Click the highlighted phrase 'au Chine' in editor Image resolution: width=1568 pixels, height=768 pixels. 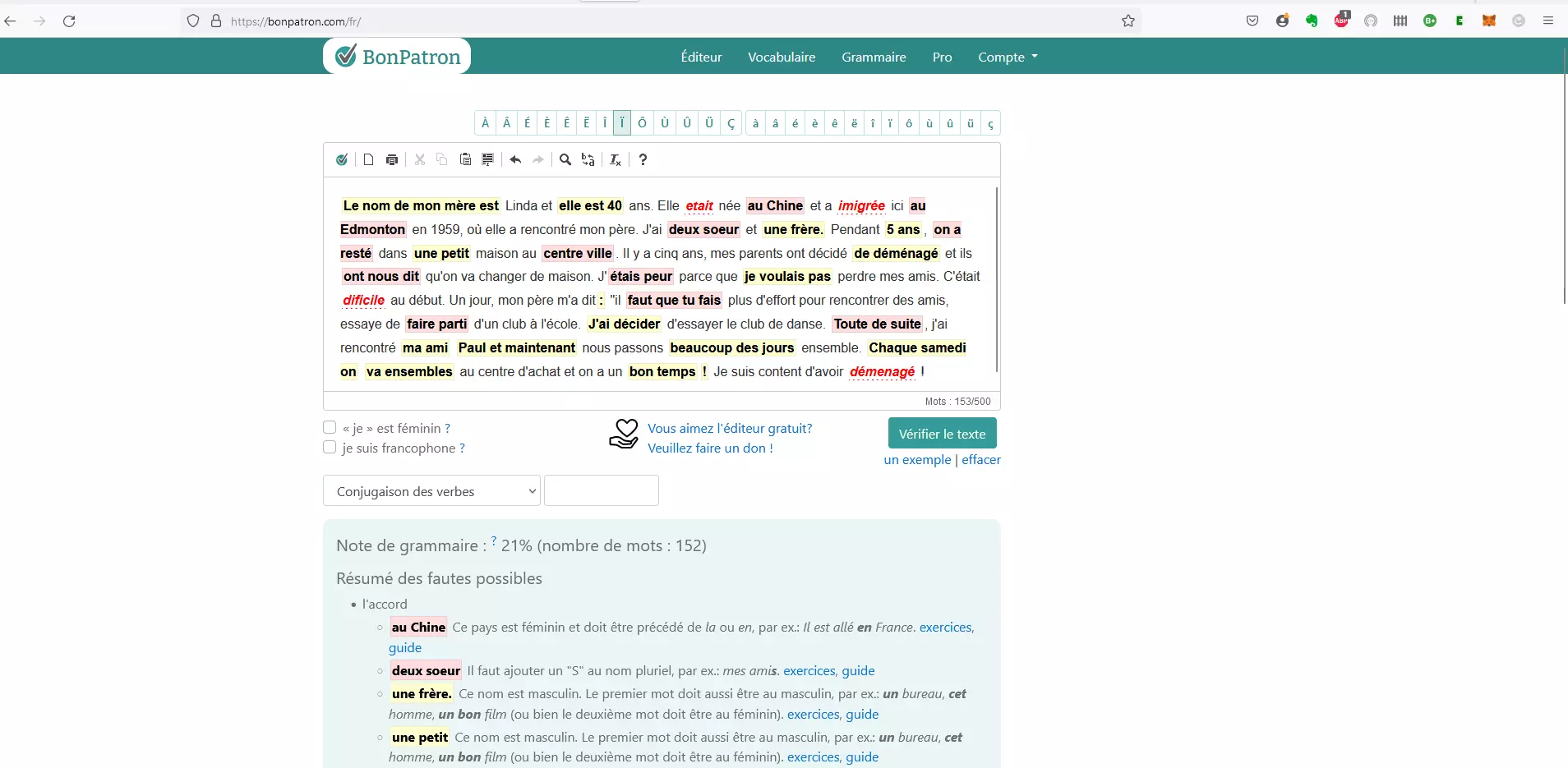pyautogui.click(x=775, y=206)
